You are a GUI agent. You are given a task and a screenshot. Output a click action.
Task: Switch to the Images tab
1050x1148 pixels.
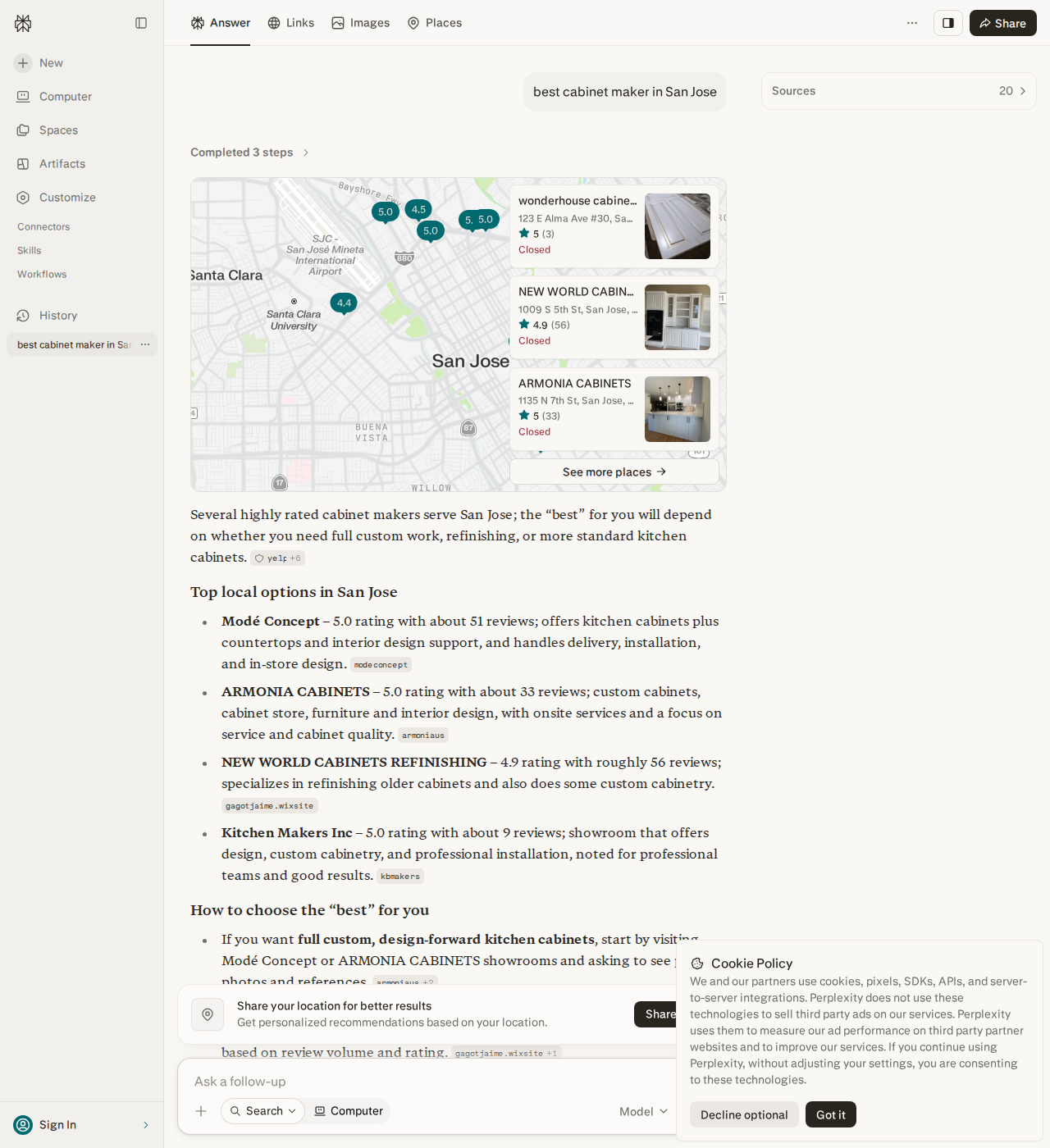pyautogui.click(x=361, y=23)
